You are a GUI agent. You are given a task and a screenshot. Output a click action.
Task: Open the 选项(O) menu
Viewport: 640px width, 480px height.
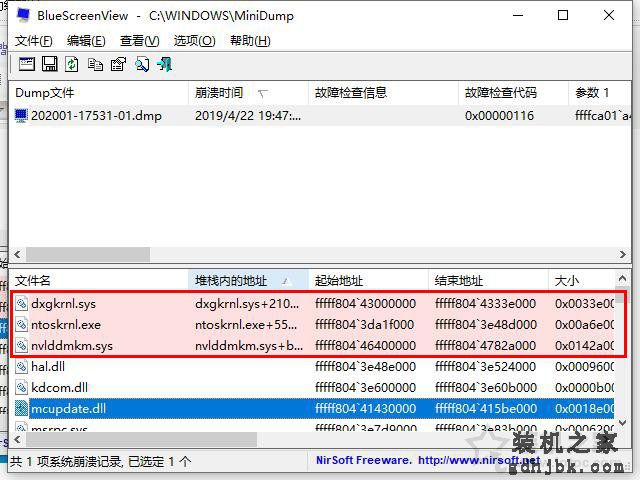point(194,41)
